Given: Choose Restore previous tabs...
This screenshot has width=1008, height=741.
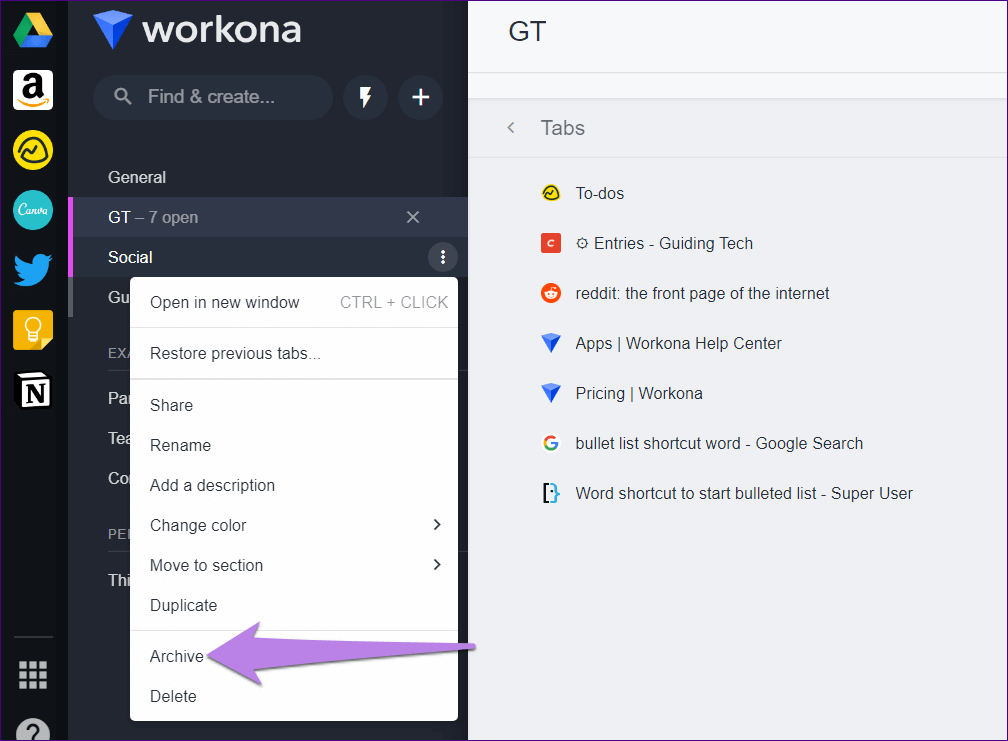Looking at the screenshot, I should pos(294,353).
